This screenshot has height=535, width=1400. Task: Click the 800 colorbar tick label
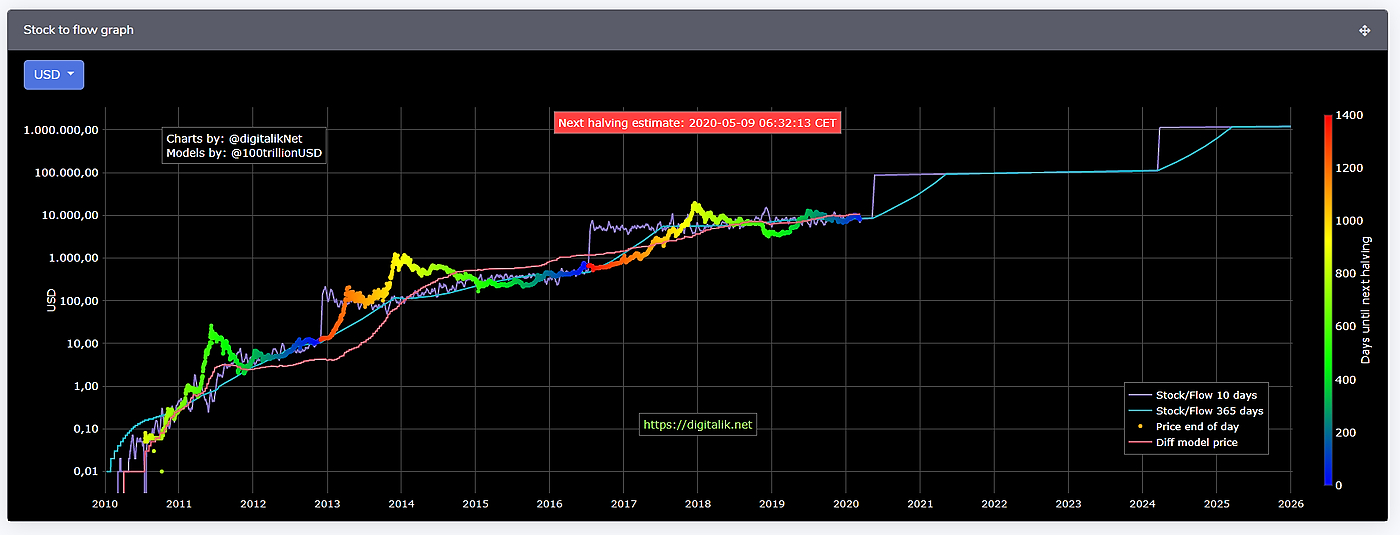click(1347, 274)
